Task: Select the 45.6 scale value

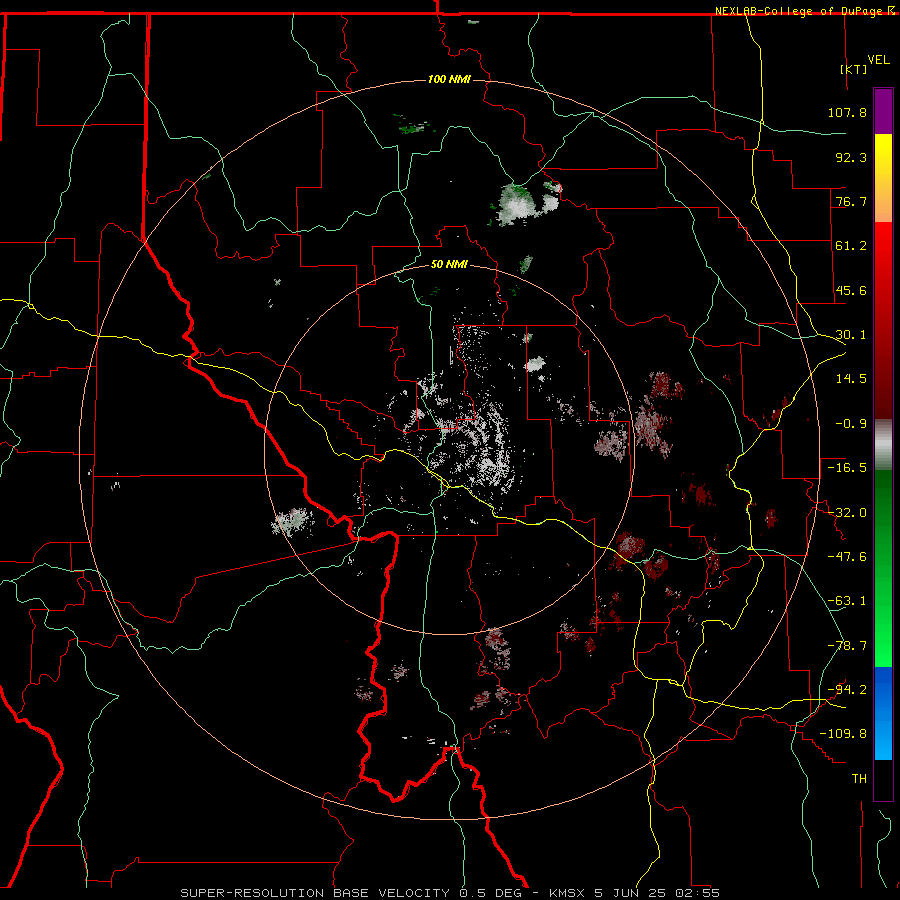Action: point(851,290)
